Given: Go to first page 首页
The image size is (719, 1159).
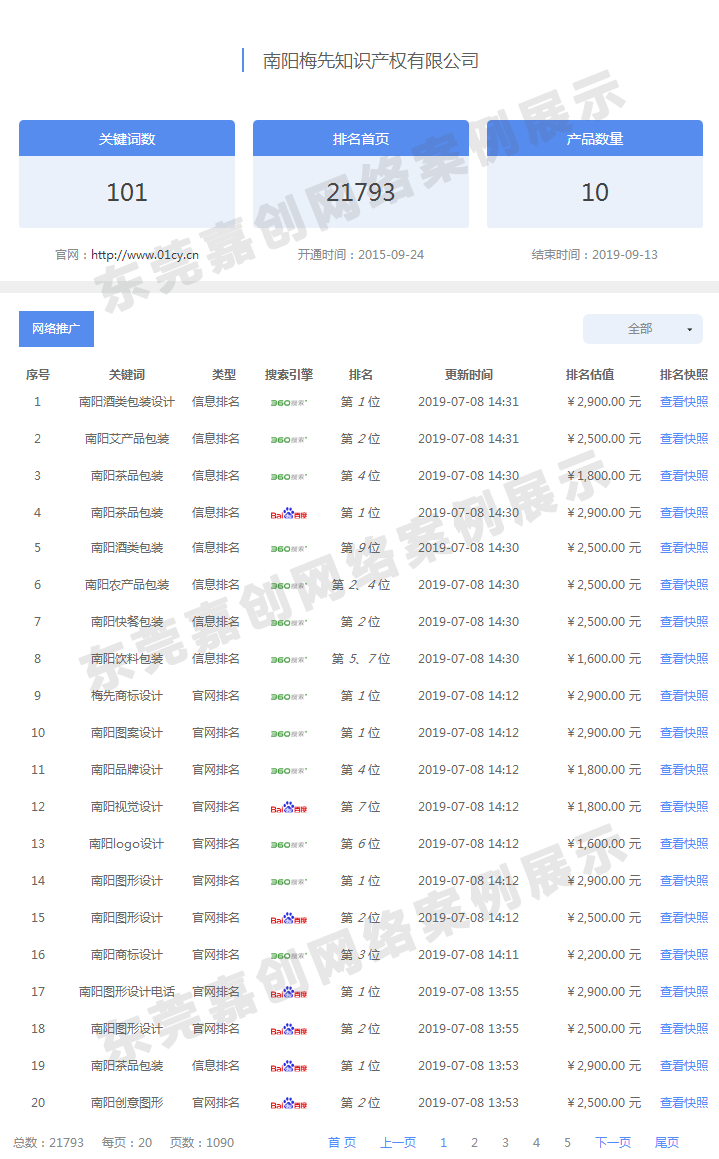Looking at the screenshot, I should [x=342, y=1142].
